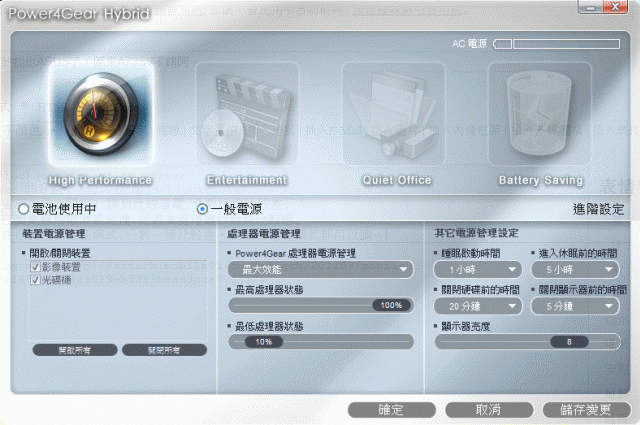Choose the Entertainment clapperboard icon
Image resolution: width=640 pixels, height=425 pixels.
pos(247,113)
